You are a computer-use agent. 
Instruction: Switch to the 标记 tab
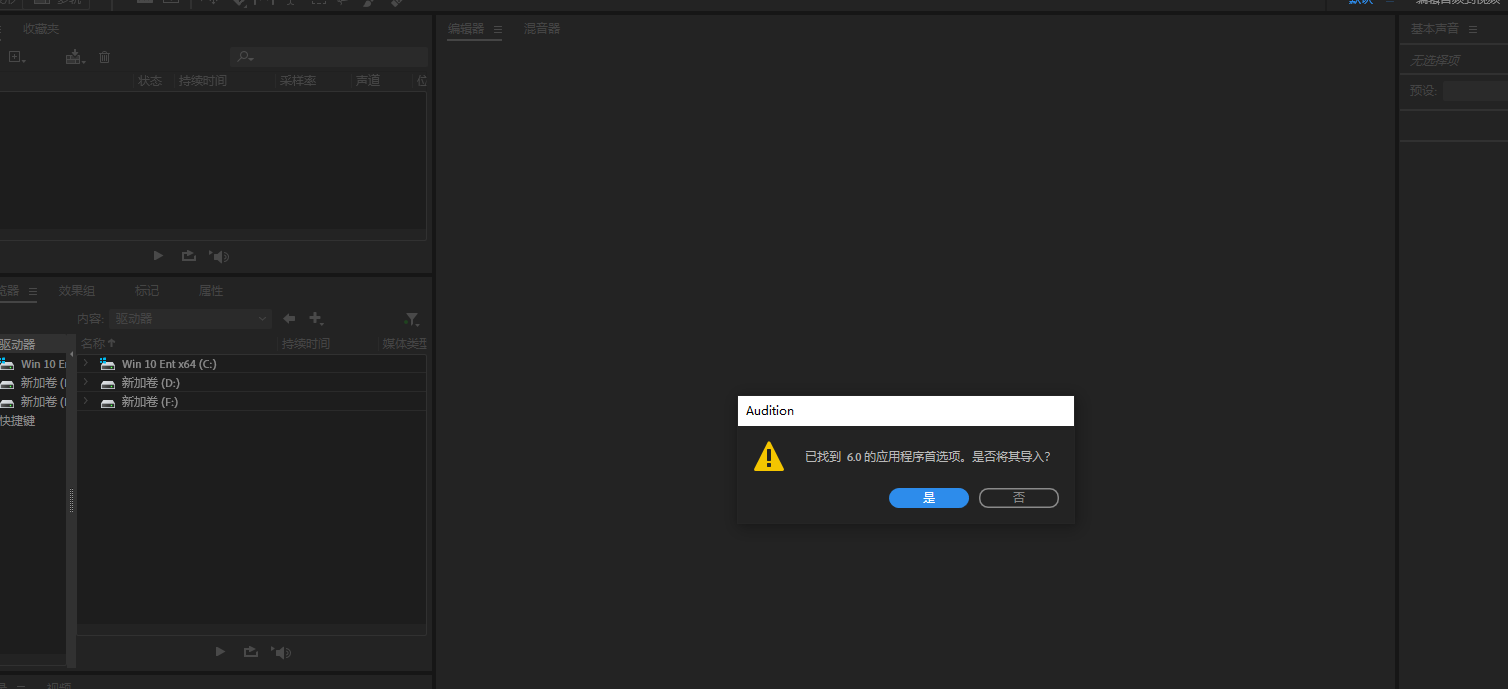147,291
